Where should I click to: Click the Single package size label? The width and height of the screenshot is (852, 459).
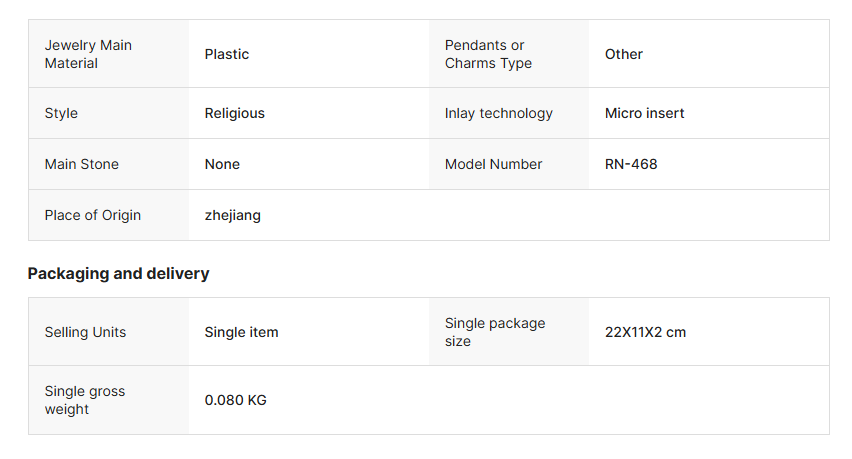(x=495, y=332)
